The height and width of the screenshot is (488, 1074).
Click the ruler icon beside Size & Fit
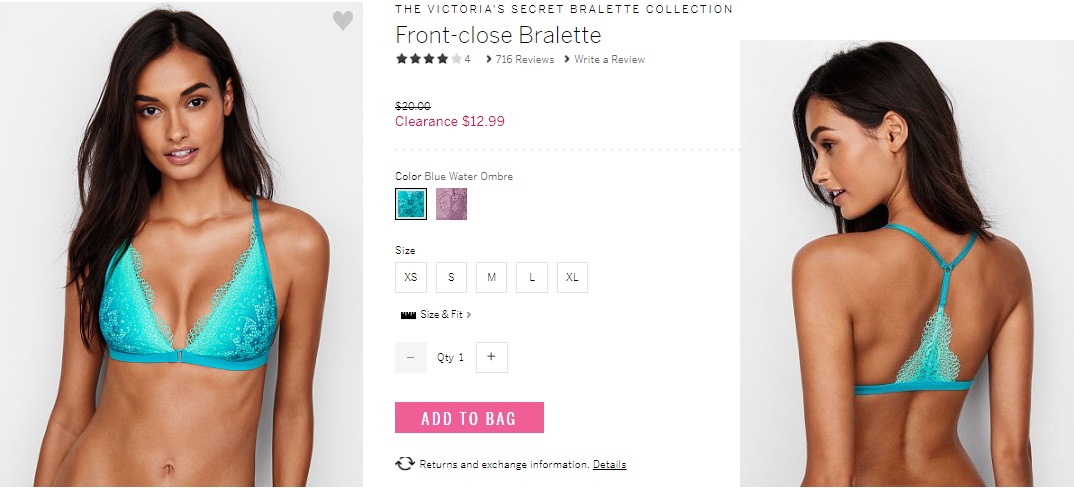click(407, 315)
